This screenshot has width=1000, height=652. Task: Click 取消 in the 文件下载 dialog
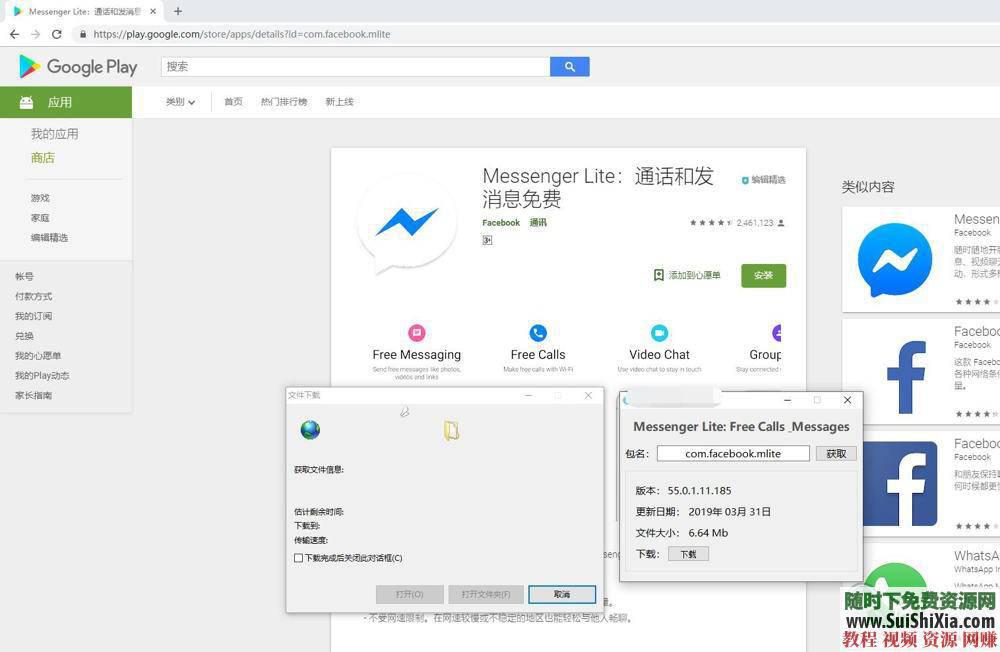[562, 594]
